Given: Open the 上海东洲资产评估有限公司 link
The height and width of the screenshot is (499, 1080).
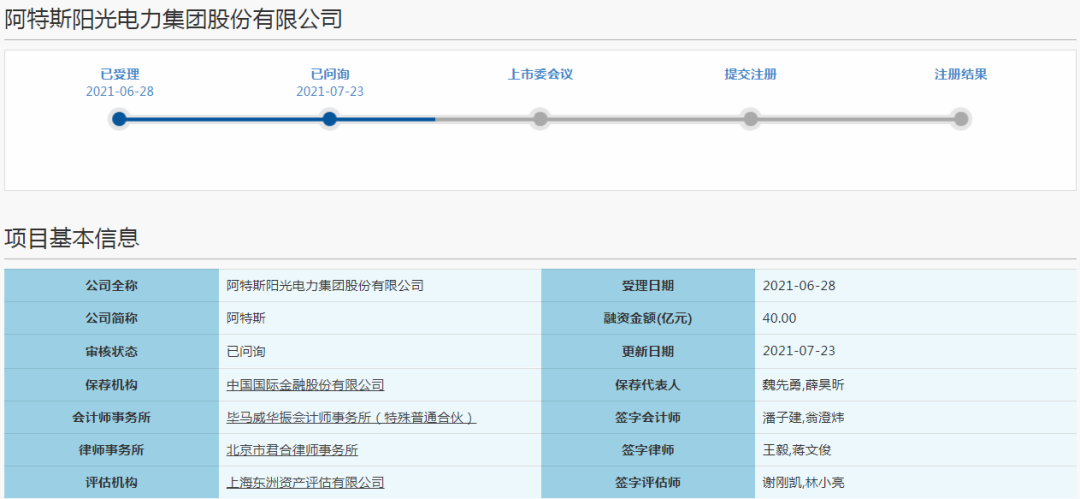Looking at the screenshot, I should tap(305, 483).
